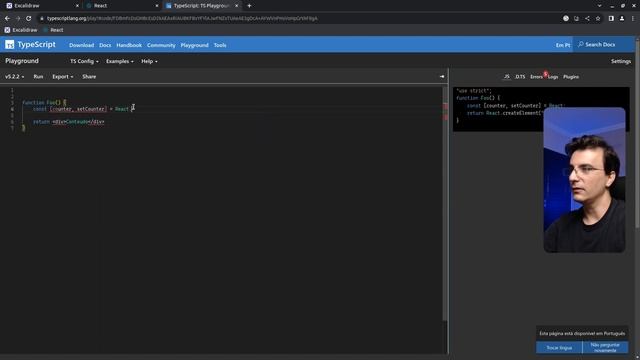Image resolution: width=640 pixels, height=360 pixels.
Task: Click Share button in editor toolbar
Action: coord(89,77)
